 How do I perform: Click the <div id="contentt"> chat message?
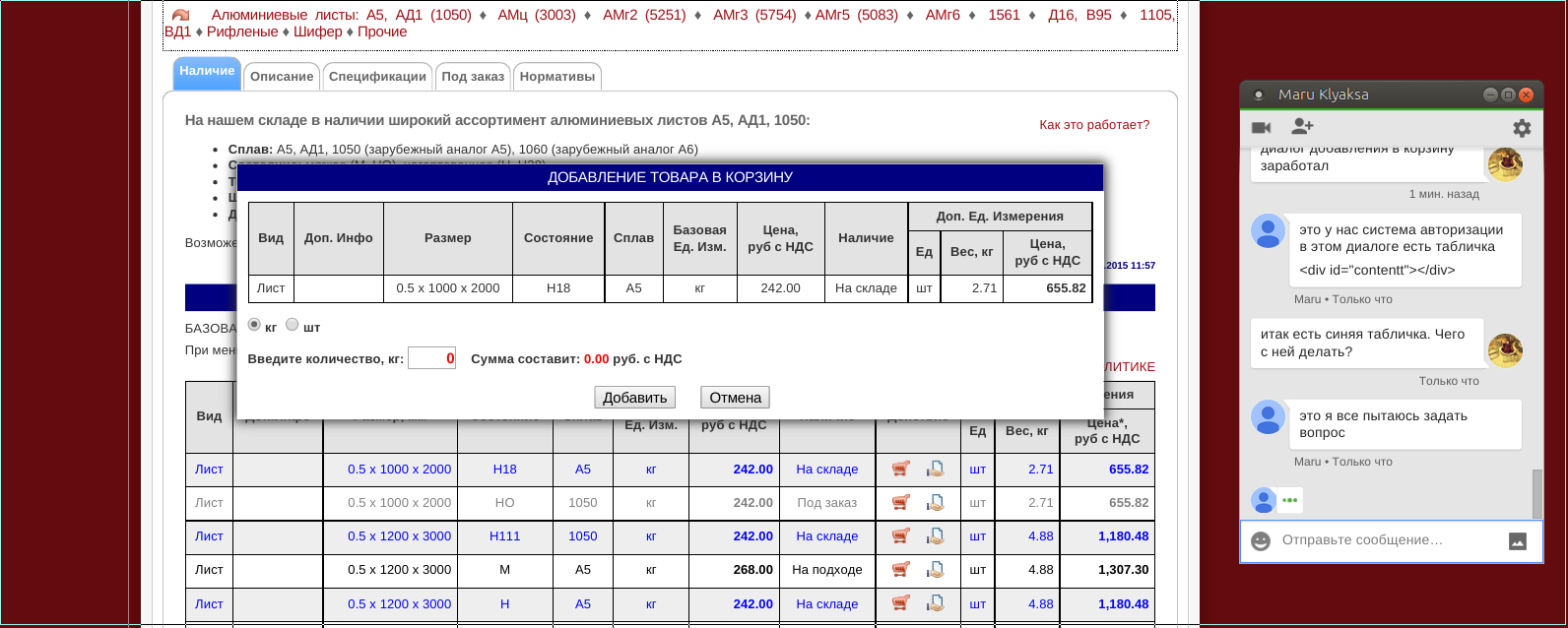(x=1377, y=270)
